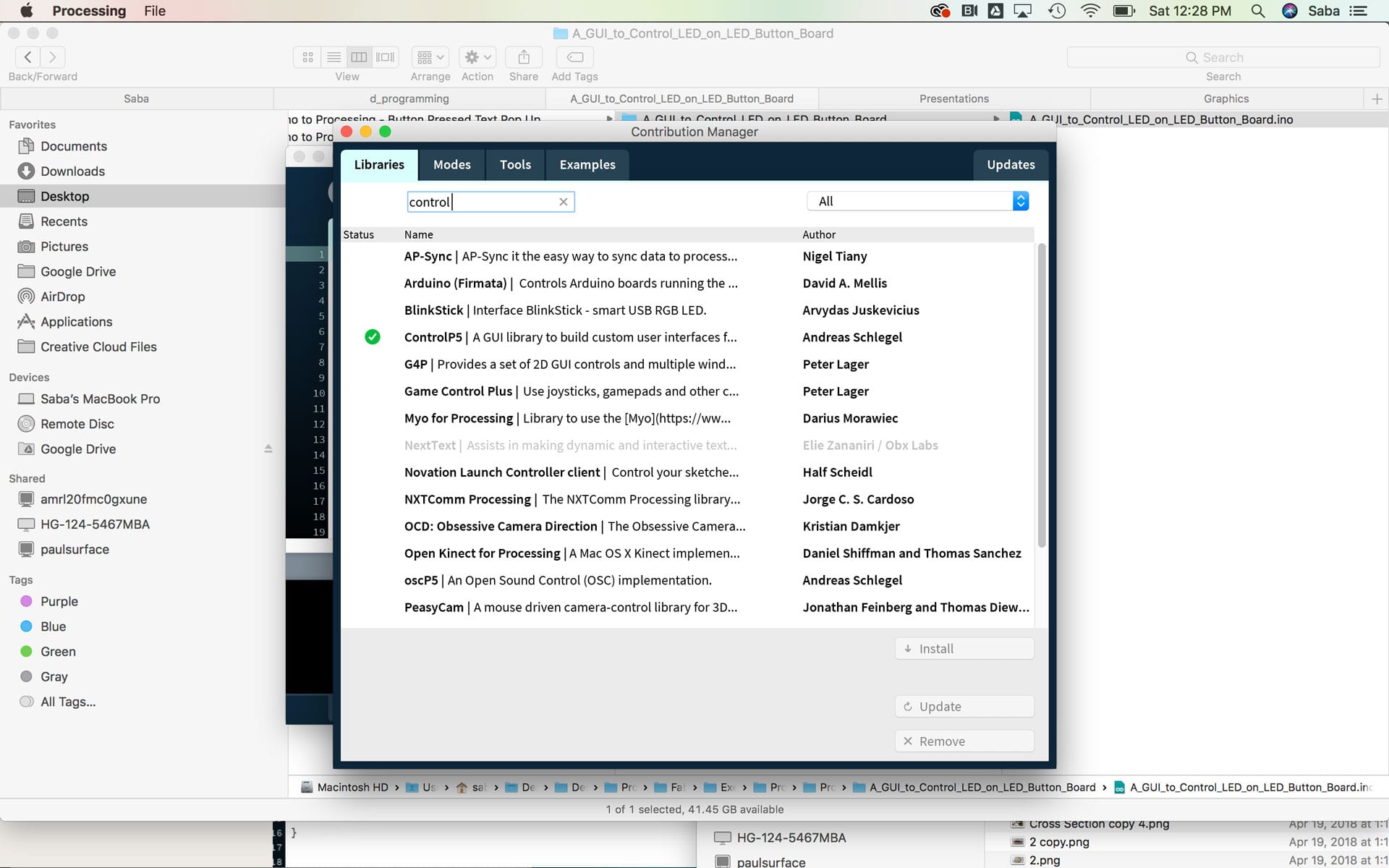Open Applications in Finder sidebar
The height and width of the screenshot is (868, 1389).
click(76, 322)
